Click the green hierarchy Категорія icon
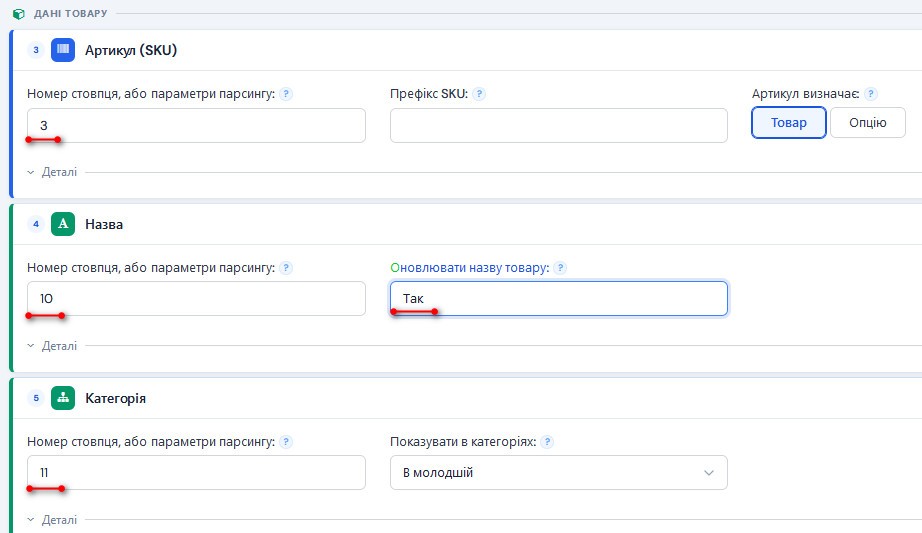The width and height of the screenshot is (922, 533). click(x=63, y=398)
